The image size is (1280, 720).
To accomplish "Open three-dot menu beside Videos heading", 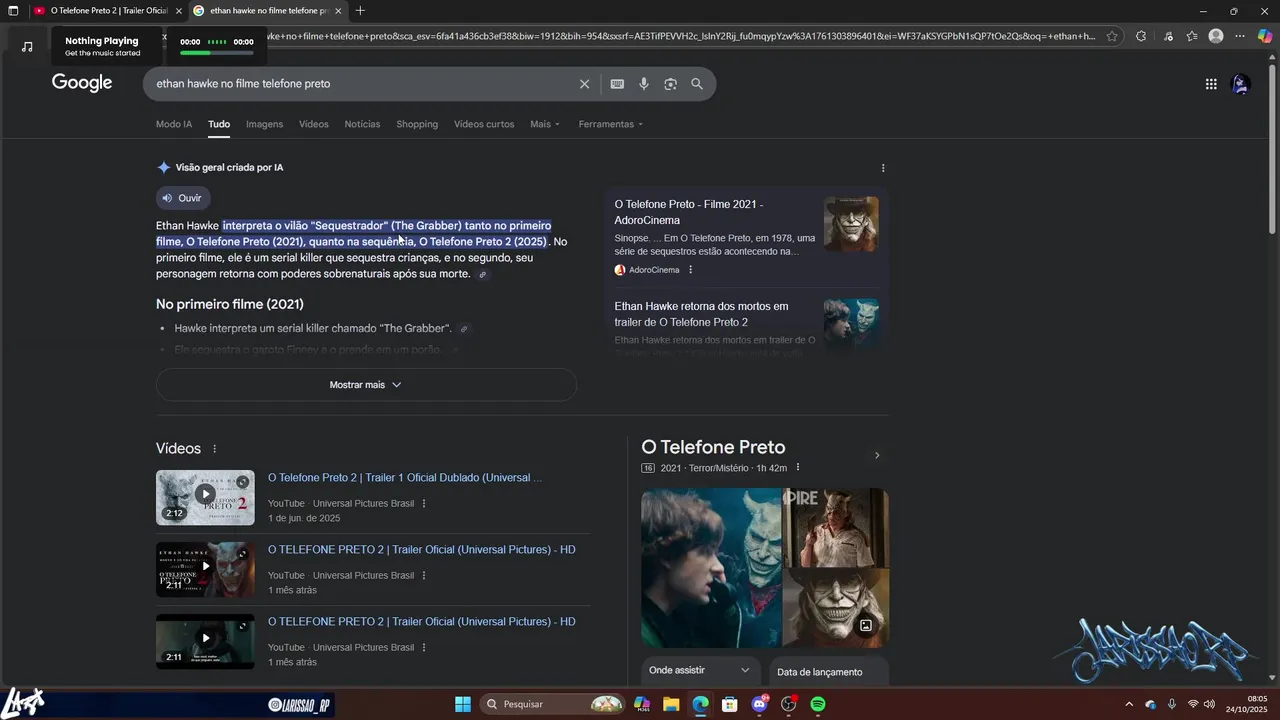I will pos(214,449).
